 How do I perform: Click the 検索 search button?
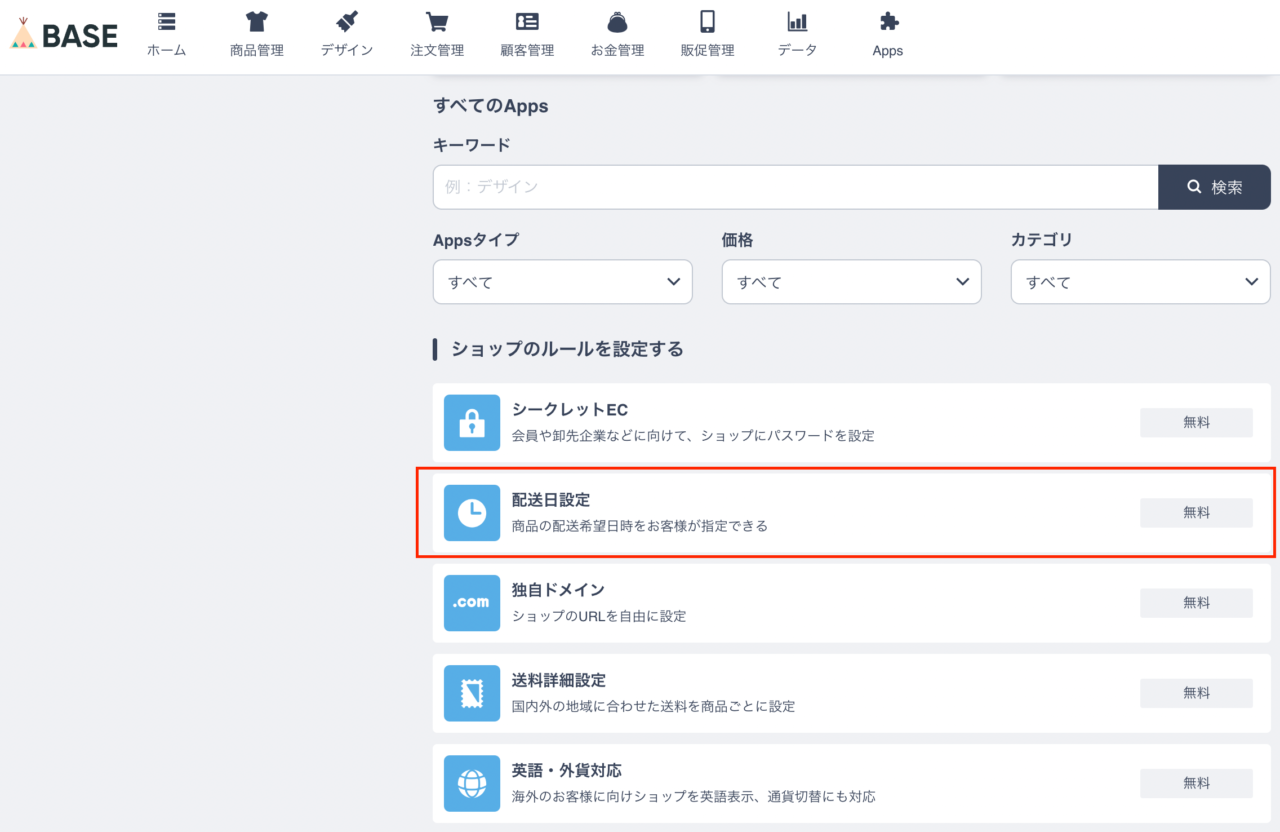[x=1214, y=187]
